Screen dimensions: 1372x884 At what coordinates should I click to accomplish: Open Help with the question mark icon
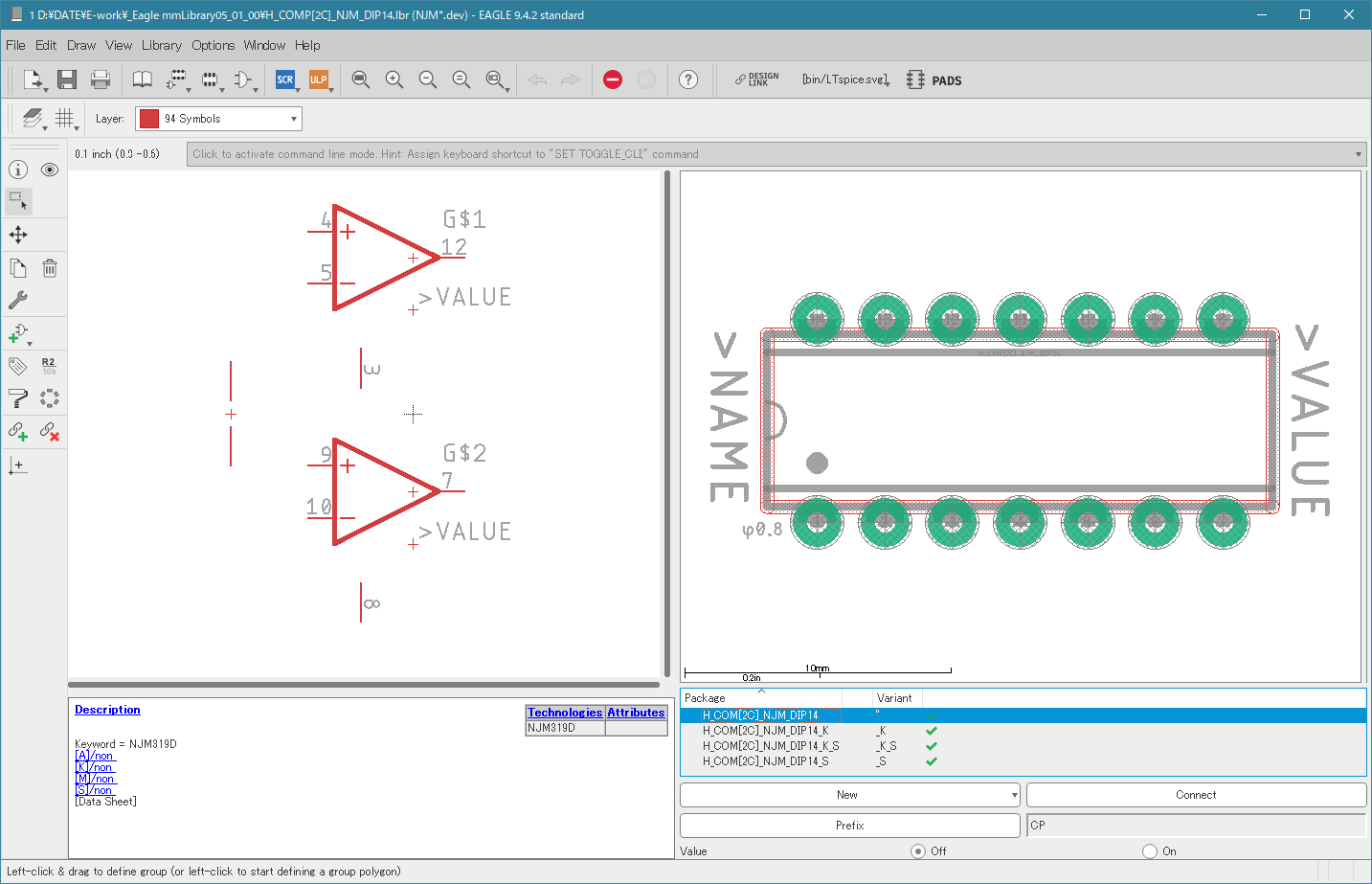[x=688, y=79]
